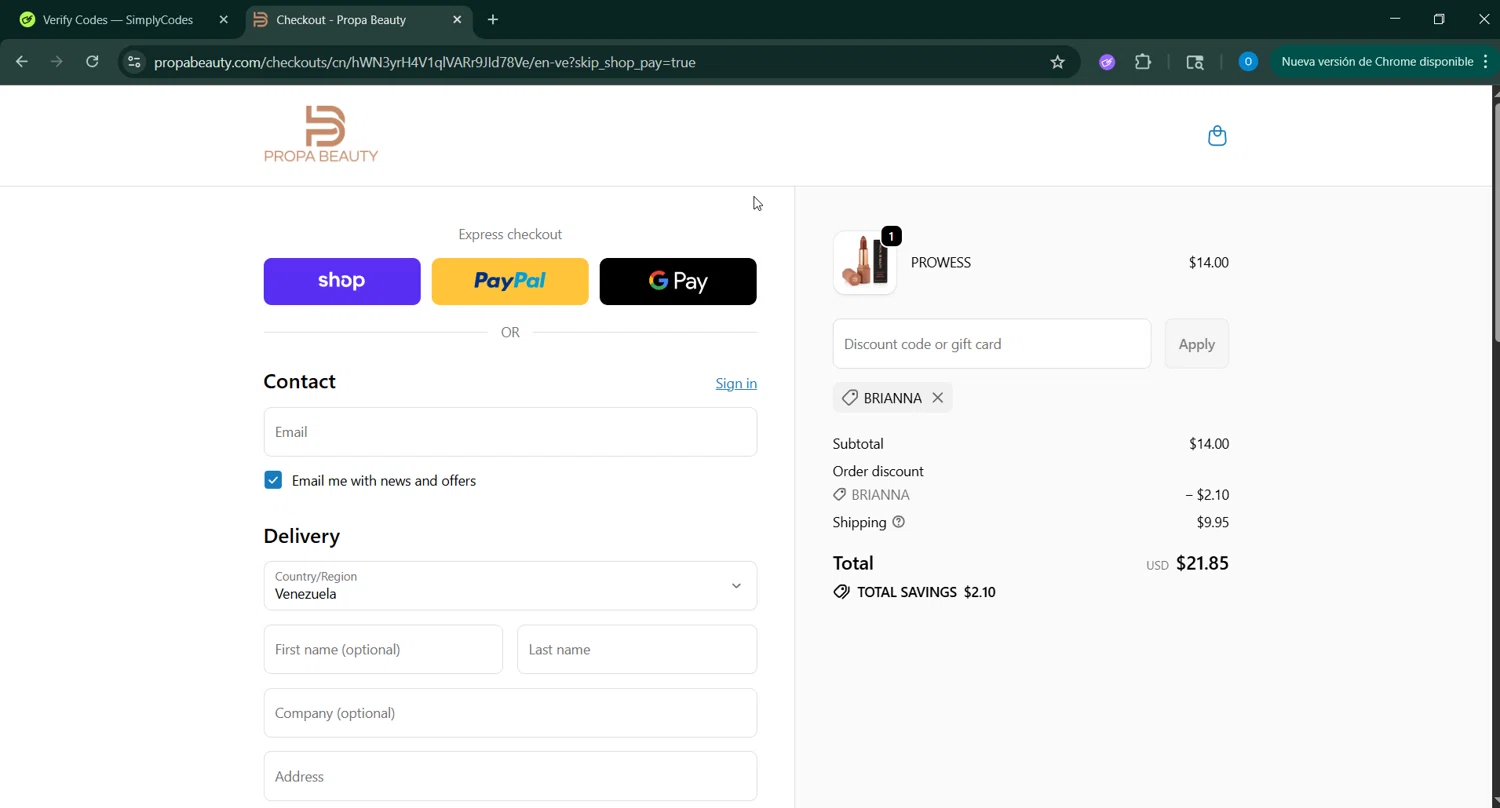Open Chrome menu three dots
This screenshot has height=808, width=1500.
point(1487,62)
